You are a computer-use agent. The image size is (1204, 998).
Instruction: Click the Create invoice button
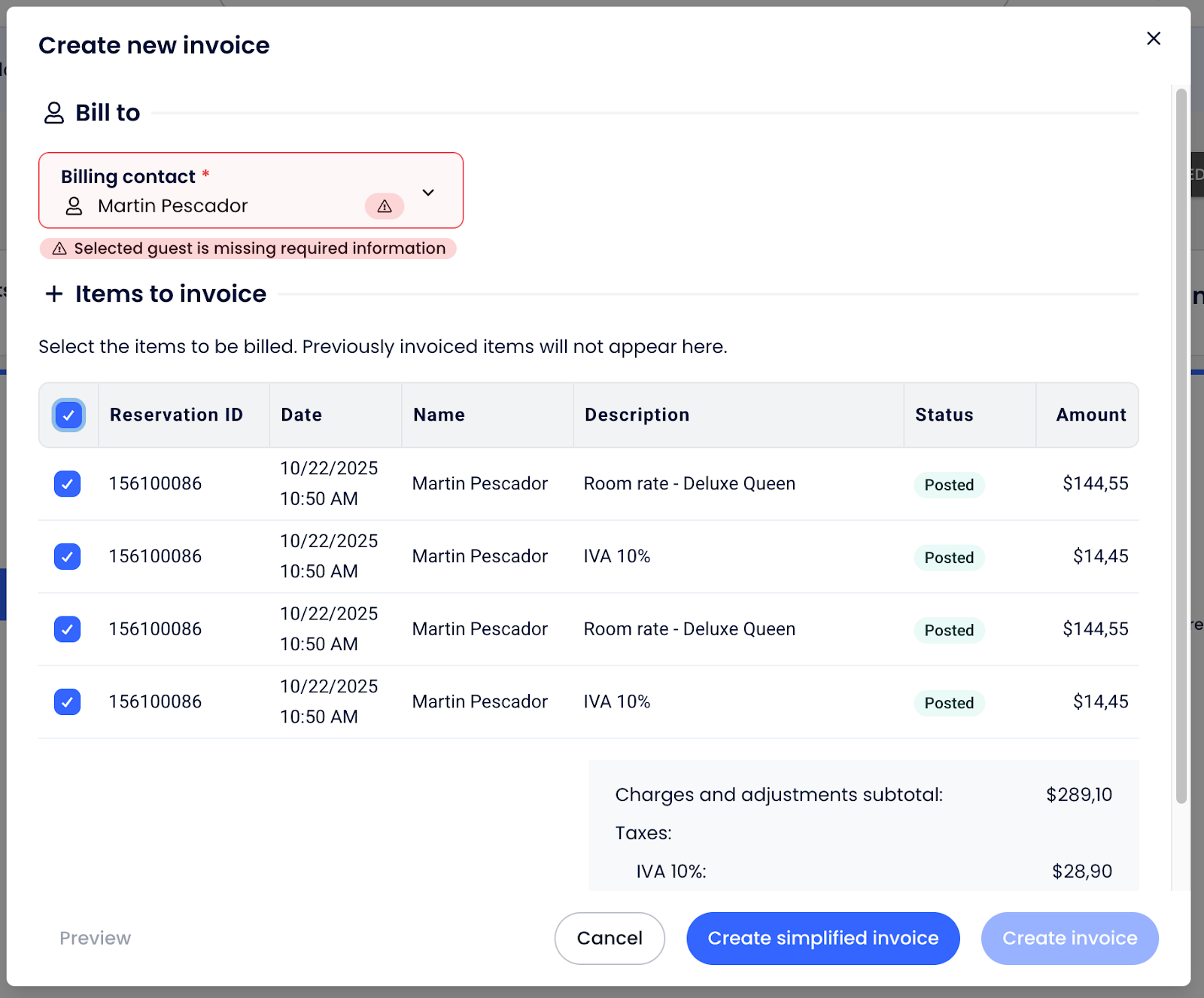click(x=1069, y=939)
